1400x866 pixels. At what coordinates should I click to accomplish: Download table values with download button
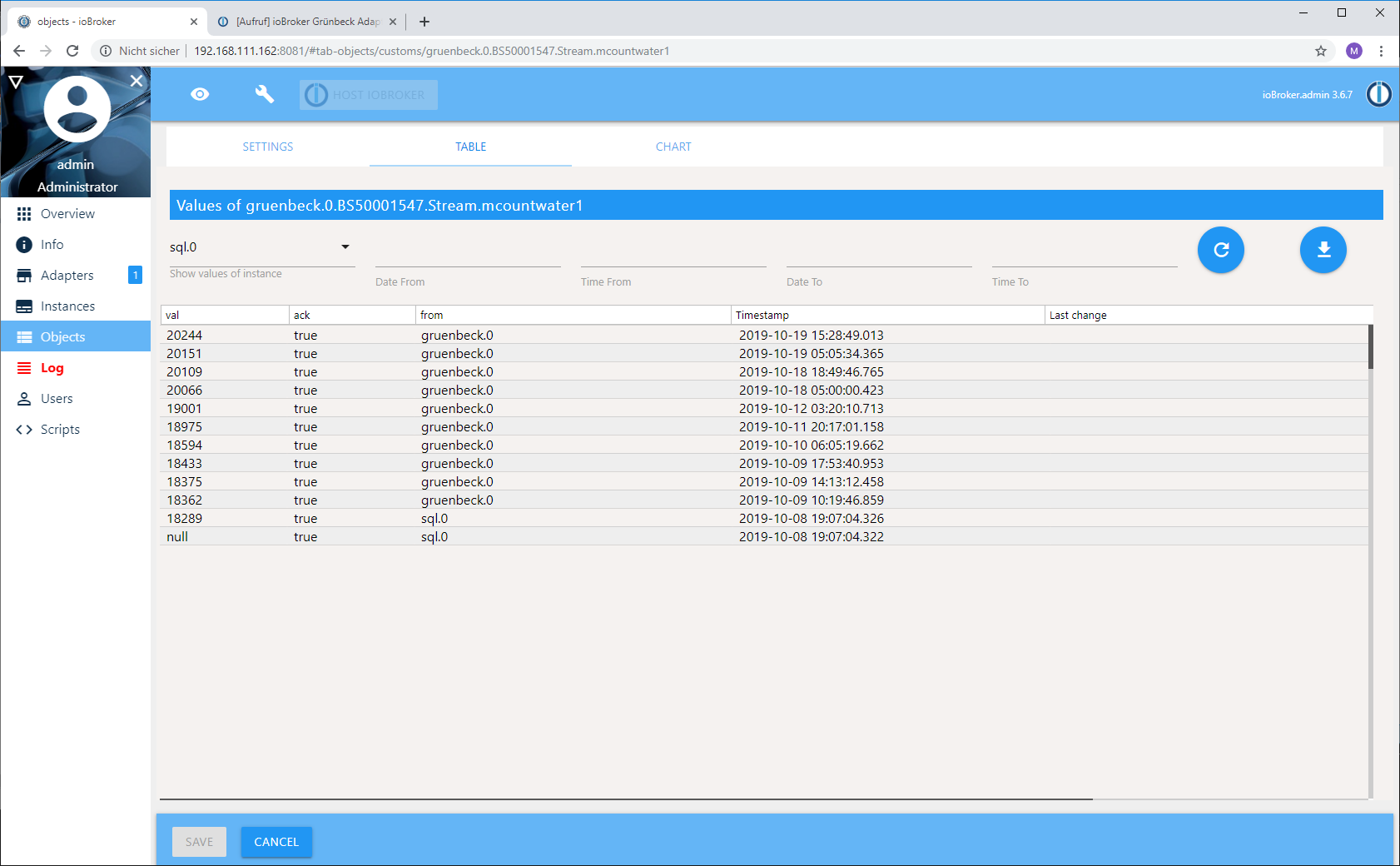point(1323,250)
